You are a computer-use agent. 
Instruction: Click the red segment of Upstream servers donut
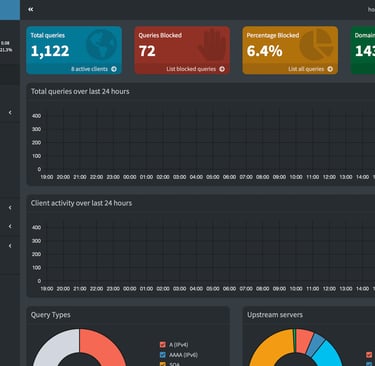pyautogui.click(x=304, y=340)
